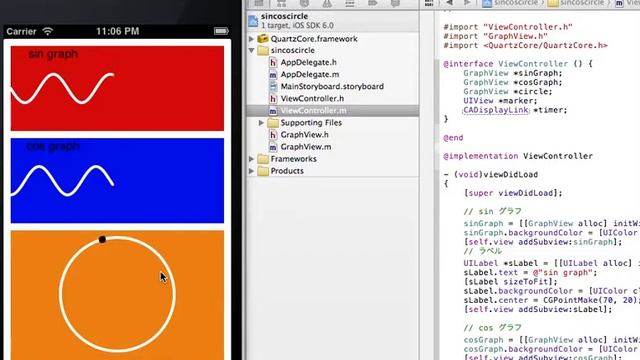Select ViewController.m in the navigator

[313, 111]
